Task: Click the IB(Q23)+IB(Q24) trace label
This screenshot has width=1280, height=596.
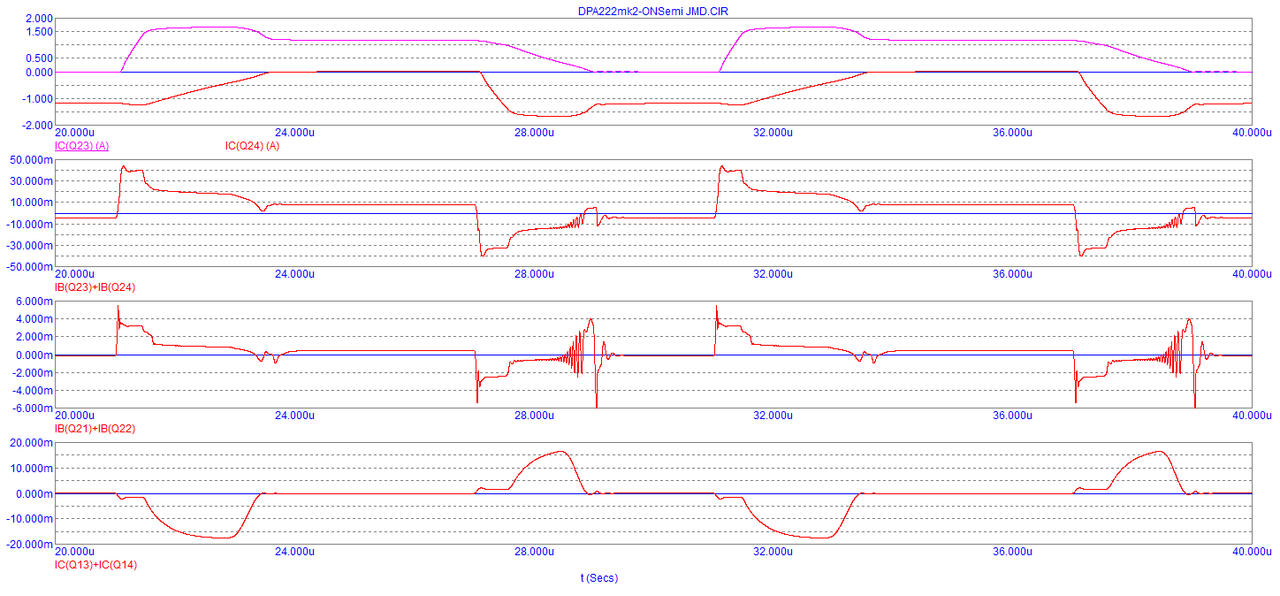Action: click(x=96, y=287)
